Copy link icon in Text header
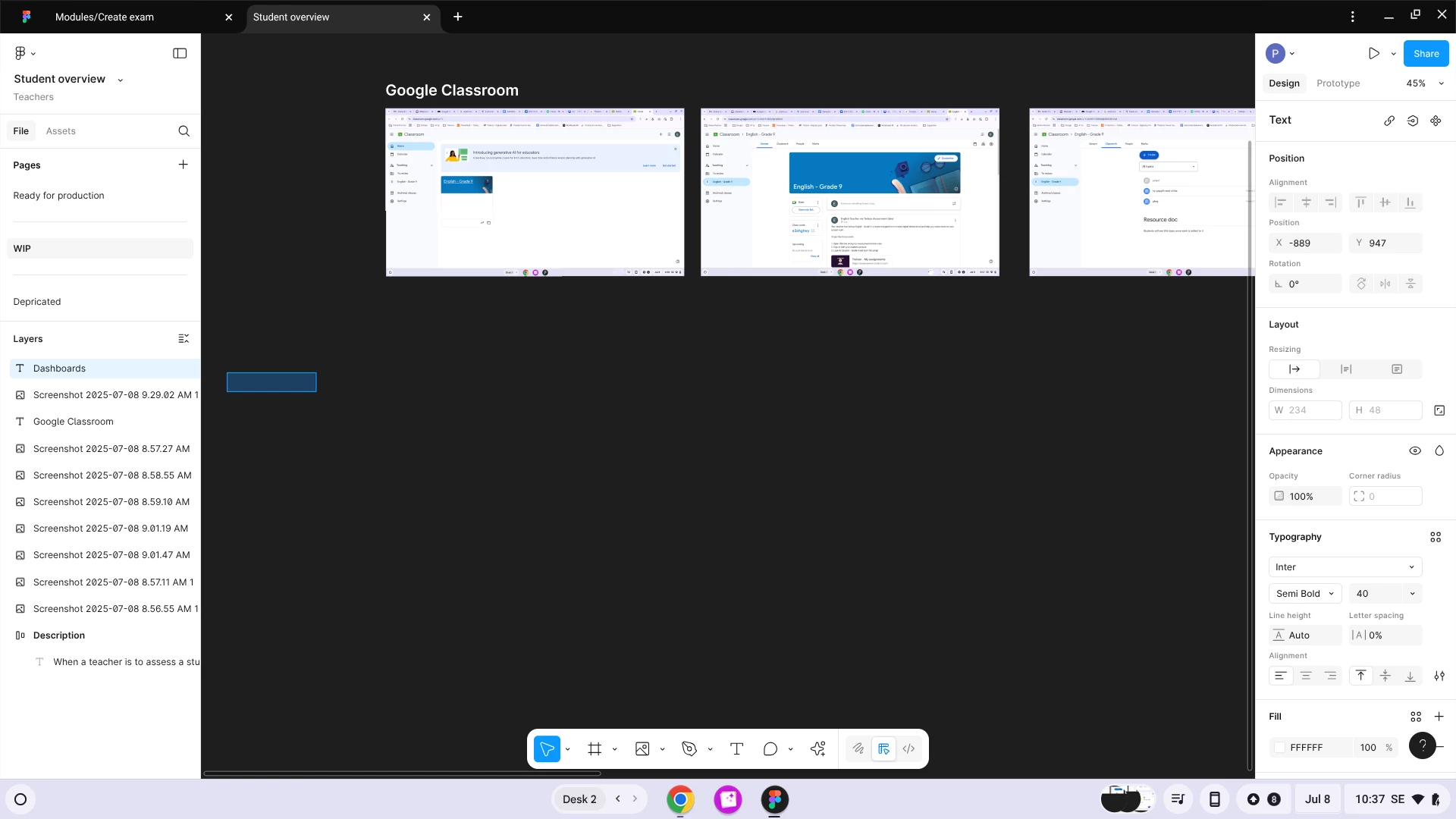The height and width of the screenshot is (819, 1456). tap(1389, 121)
